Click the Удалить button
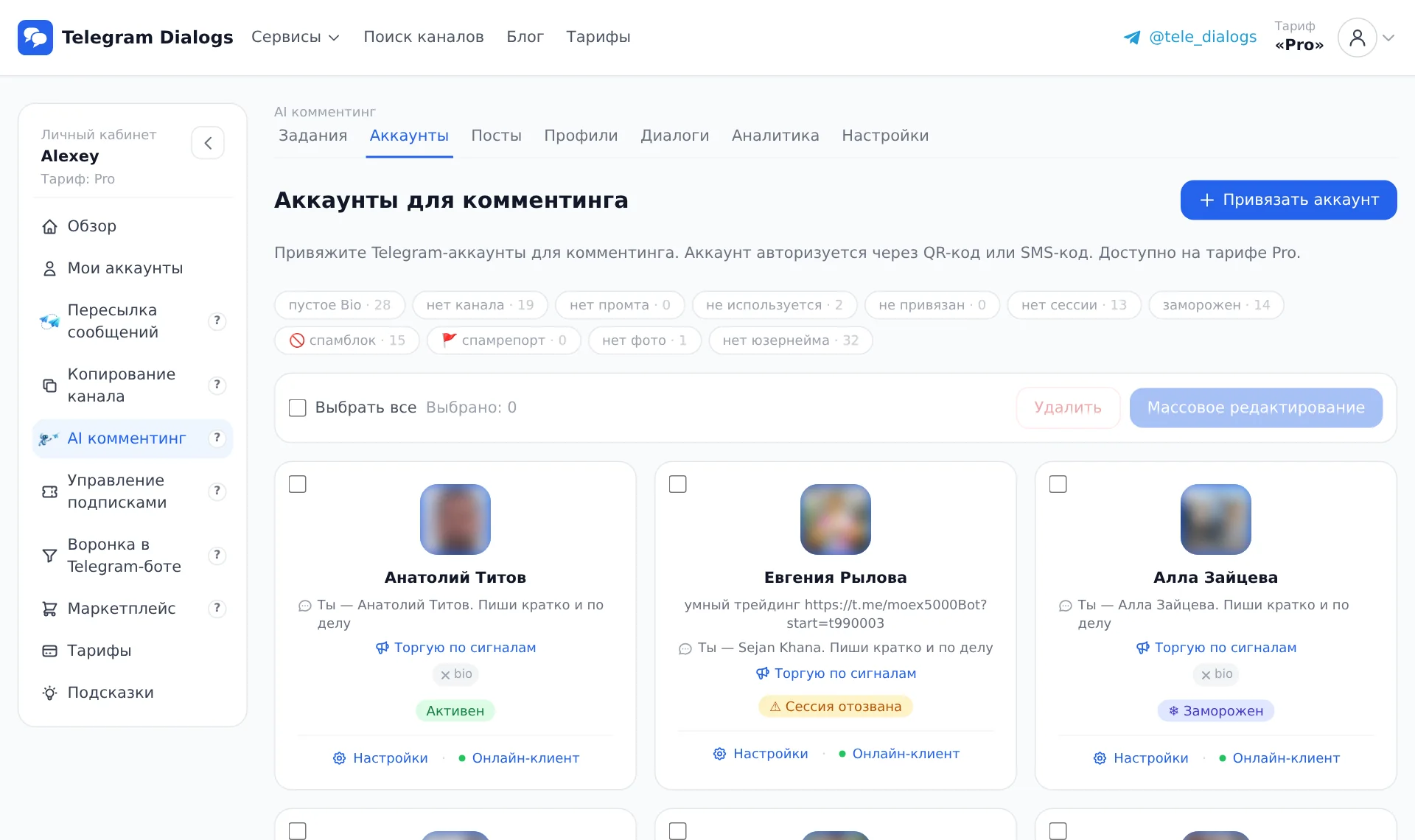 click(1068, 408)
